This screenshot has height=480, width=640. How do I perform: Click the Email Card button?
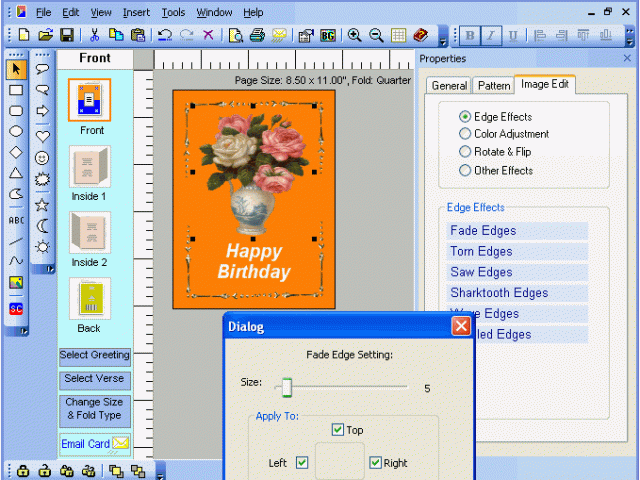click(95, 444)
